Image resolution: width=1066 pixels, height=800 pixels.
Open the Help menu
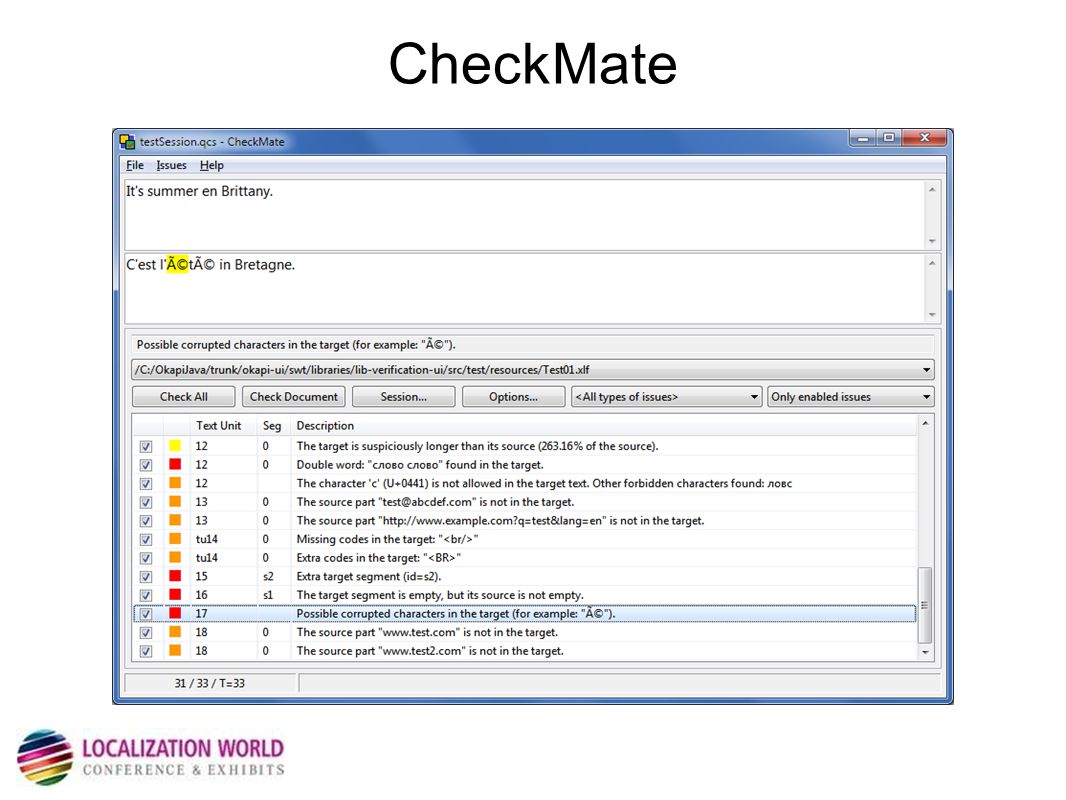(x=211, y=165)
